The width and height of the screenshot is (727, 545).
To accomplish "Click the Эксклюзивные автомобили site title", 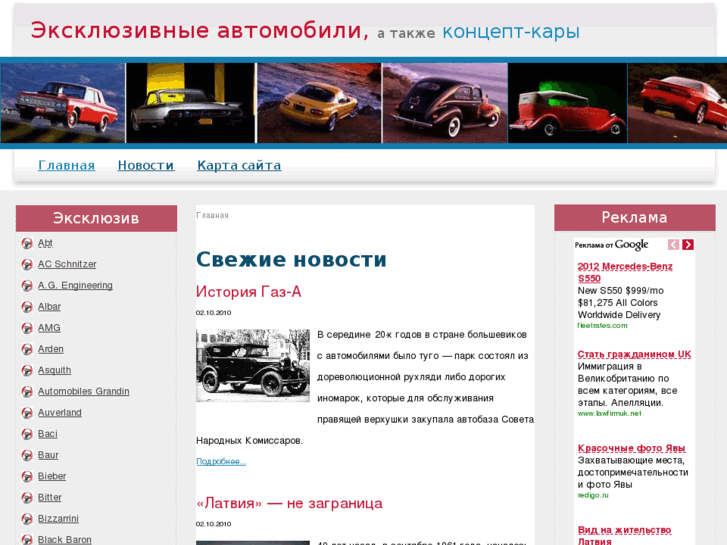I will (200, 31).
